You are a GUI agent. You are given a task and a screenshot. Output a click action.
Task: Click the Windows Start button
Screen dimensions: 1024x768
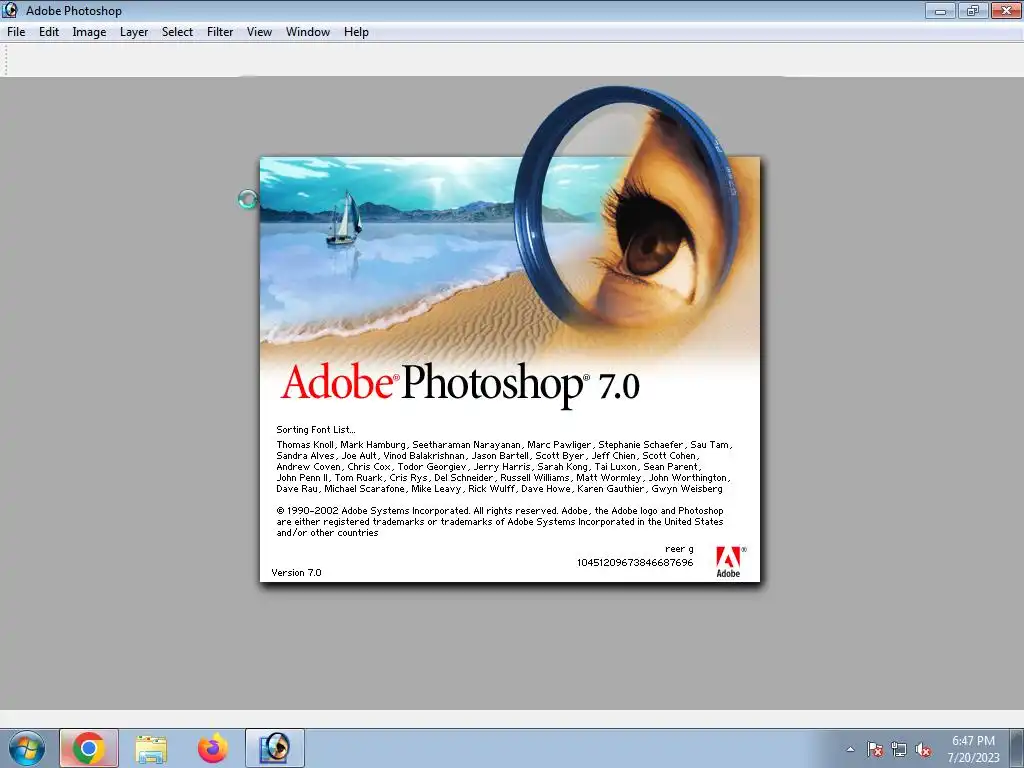click(26, 748)
